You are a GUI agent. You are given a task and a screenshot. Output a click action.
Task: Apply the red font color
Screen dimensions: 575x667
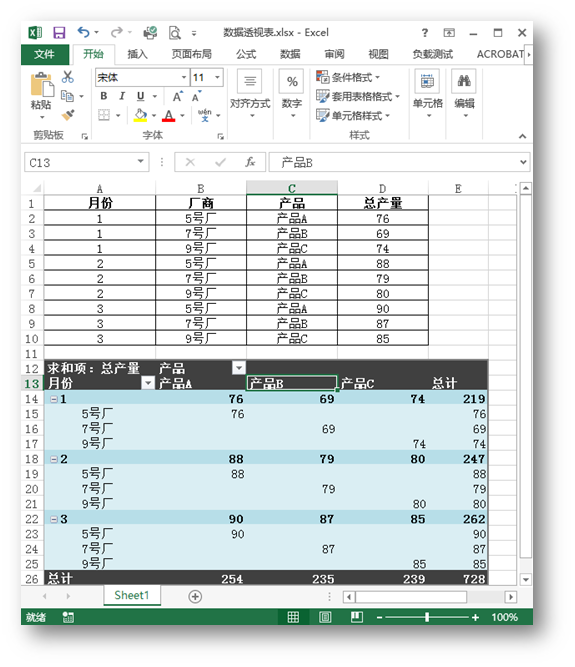click(x=169, y=115)
